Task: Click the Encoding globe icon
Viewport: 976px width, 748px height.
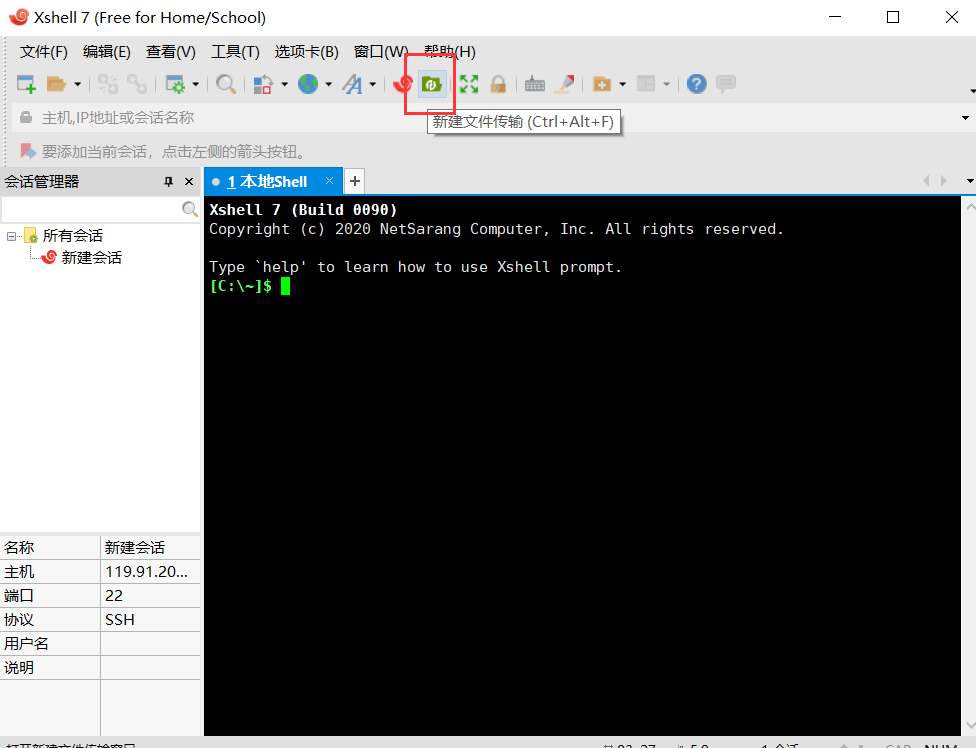Action: click(308, 84)
